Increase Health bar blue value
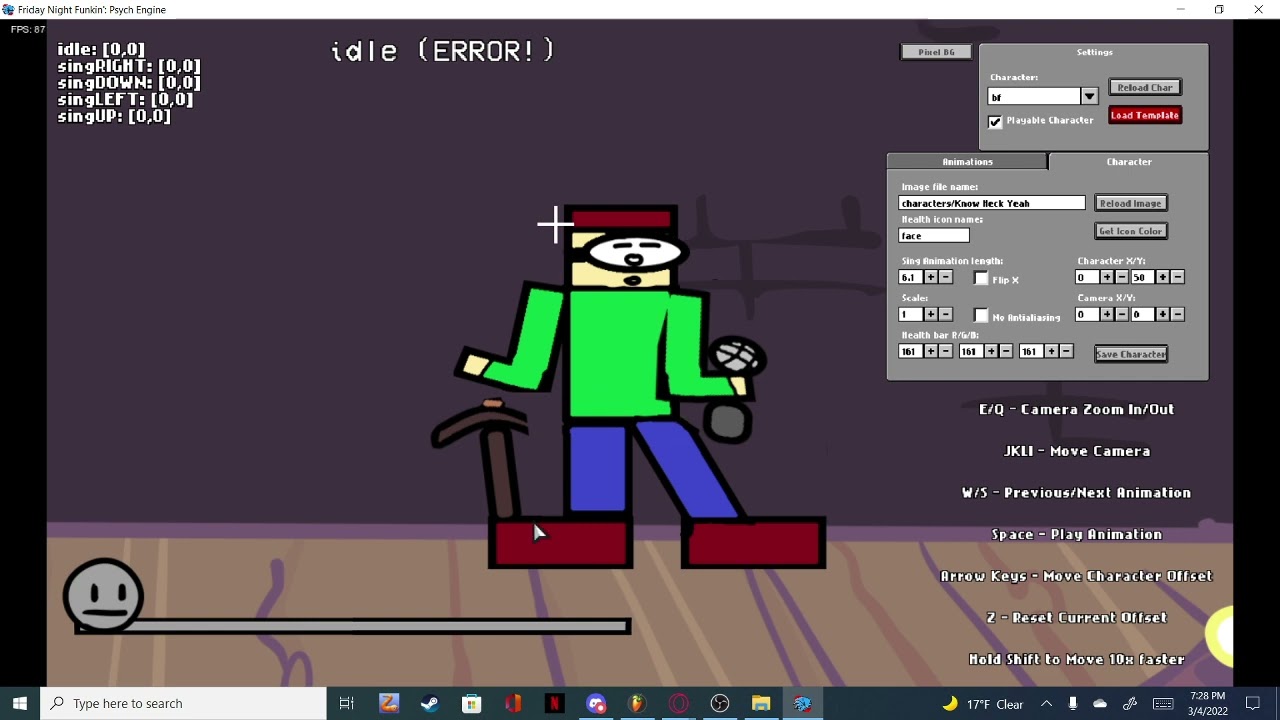The height and width of the screenshot is (720, 1280). coord(1051,351)
